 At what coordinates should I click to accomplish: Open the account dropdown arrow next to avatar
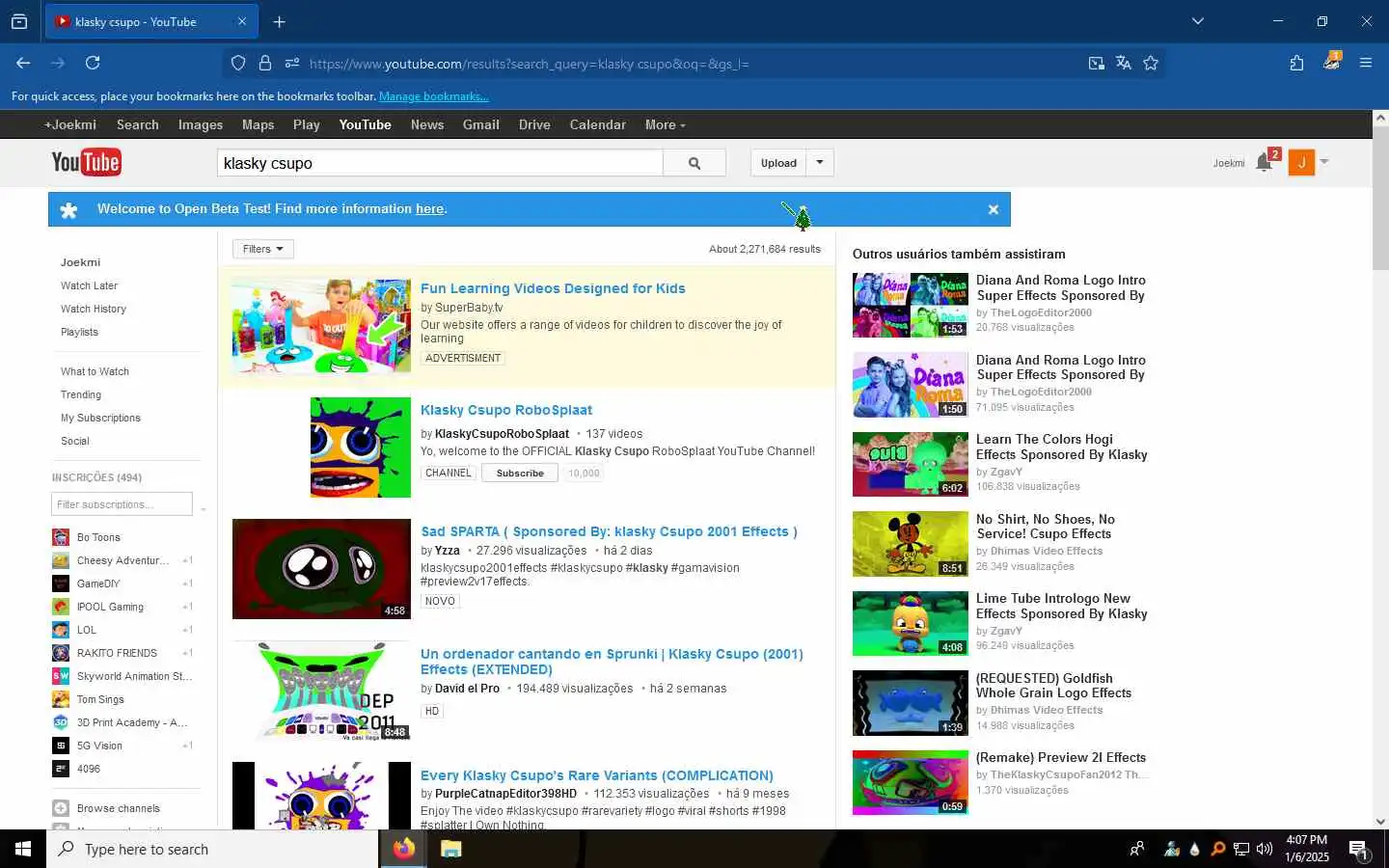point(1324,162)
